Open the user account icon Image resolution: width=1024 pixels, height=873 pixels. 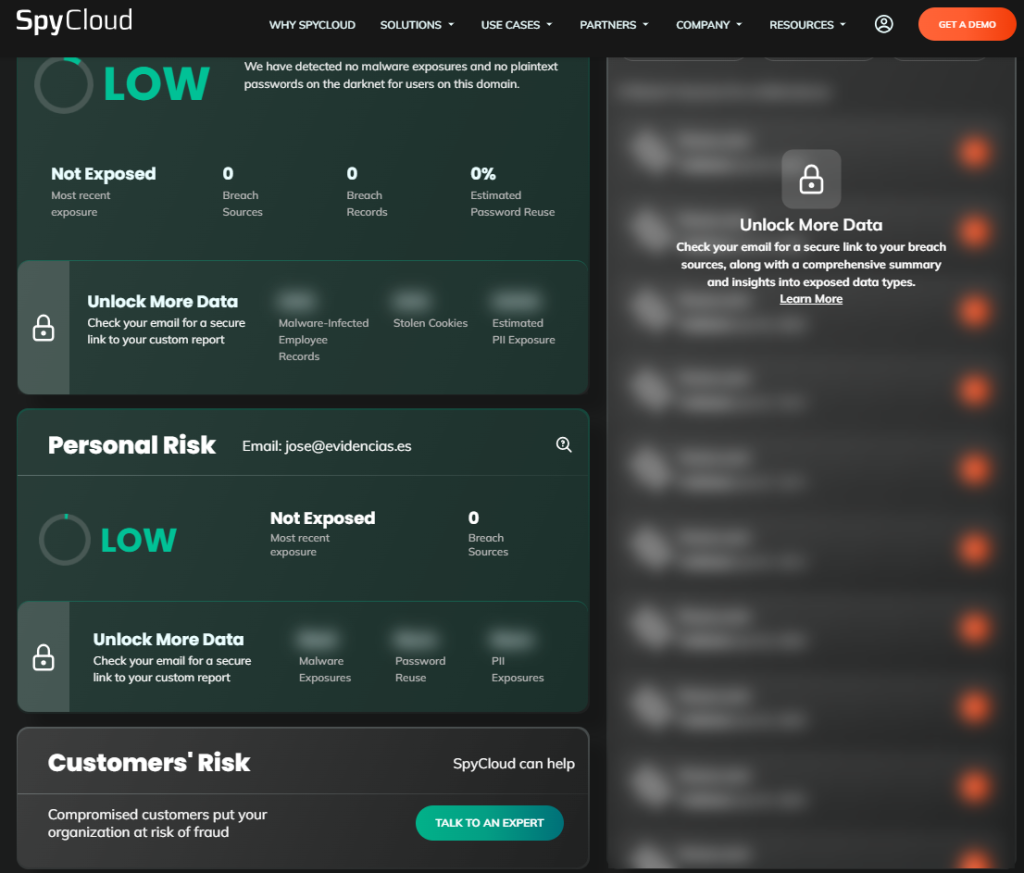click(884, 24)
